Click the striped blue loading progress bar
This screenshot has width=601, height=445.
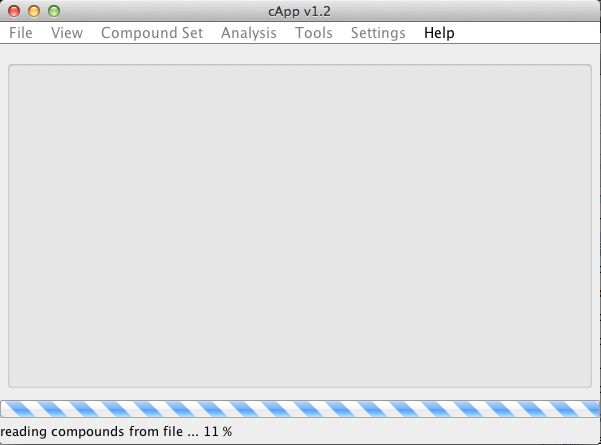point(300,409)
